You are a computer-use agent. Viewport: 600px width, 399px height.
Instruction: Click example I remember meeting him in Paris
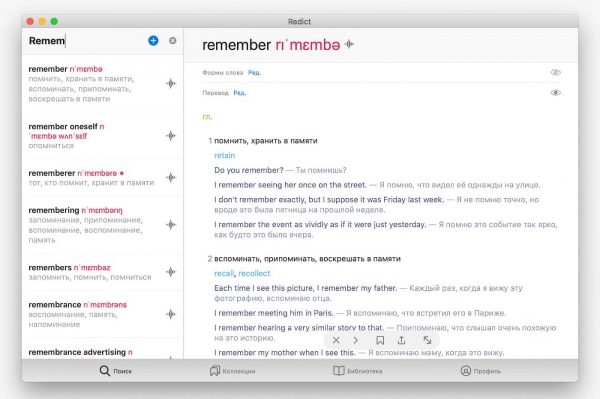point(274,313)
